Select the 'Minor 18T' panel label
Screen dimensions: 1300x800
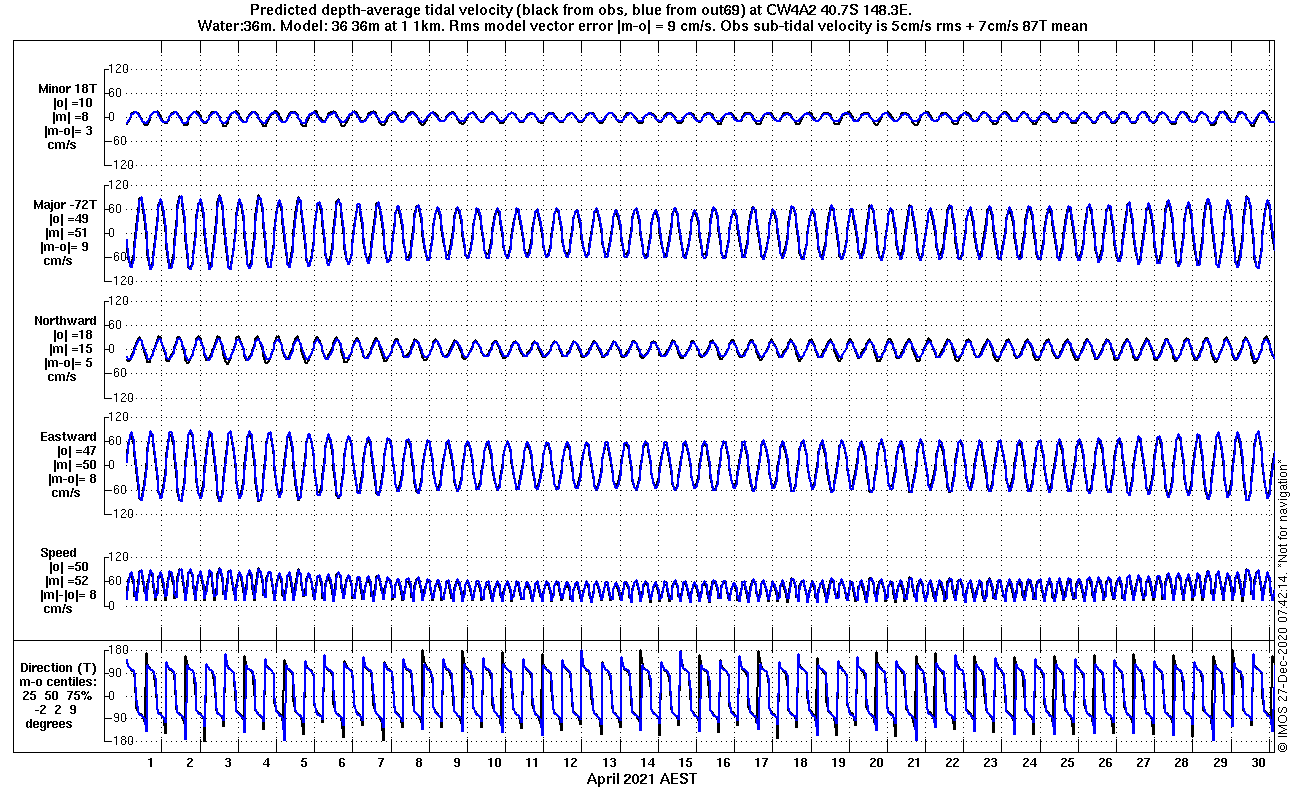coord(67,89)
